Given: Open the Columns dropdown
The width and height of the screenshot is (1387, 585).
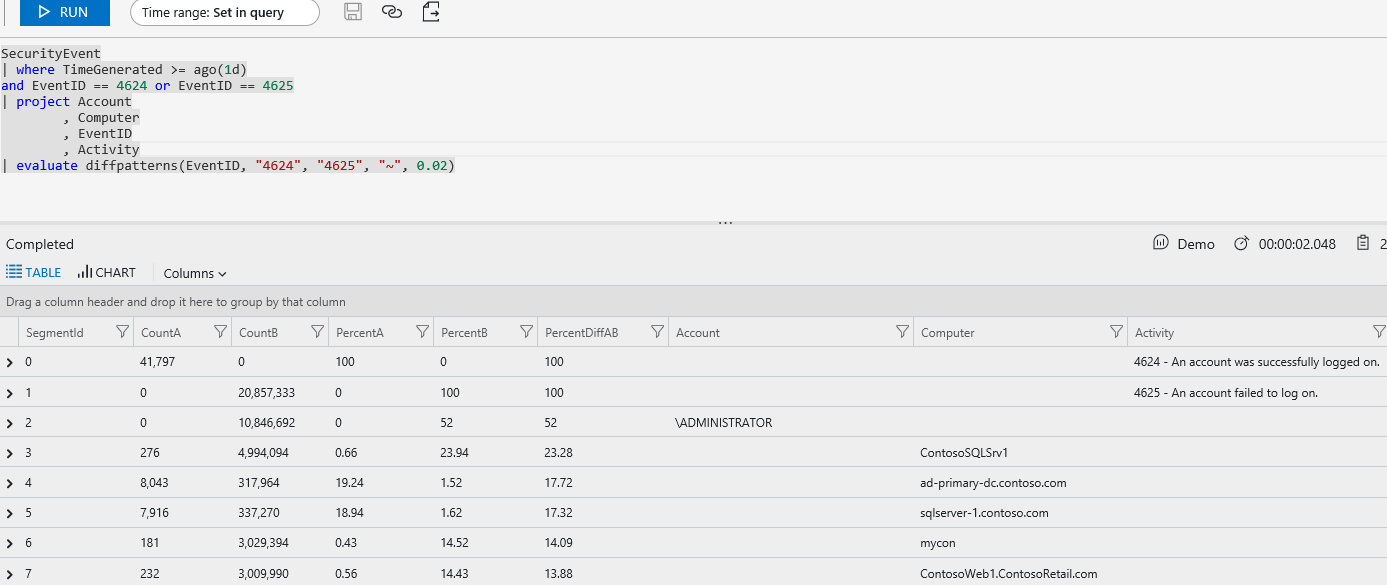Looking at the screenshot, I should click(x=195, y=273).
